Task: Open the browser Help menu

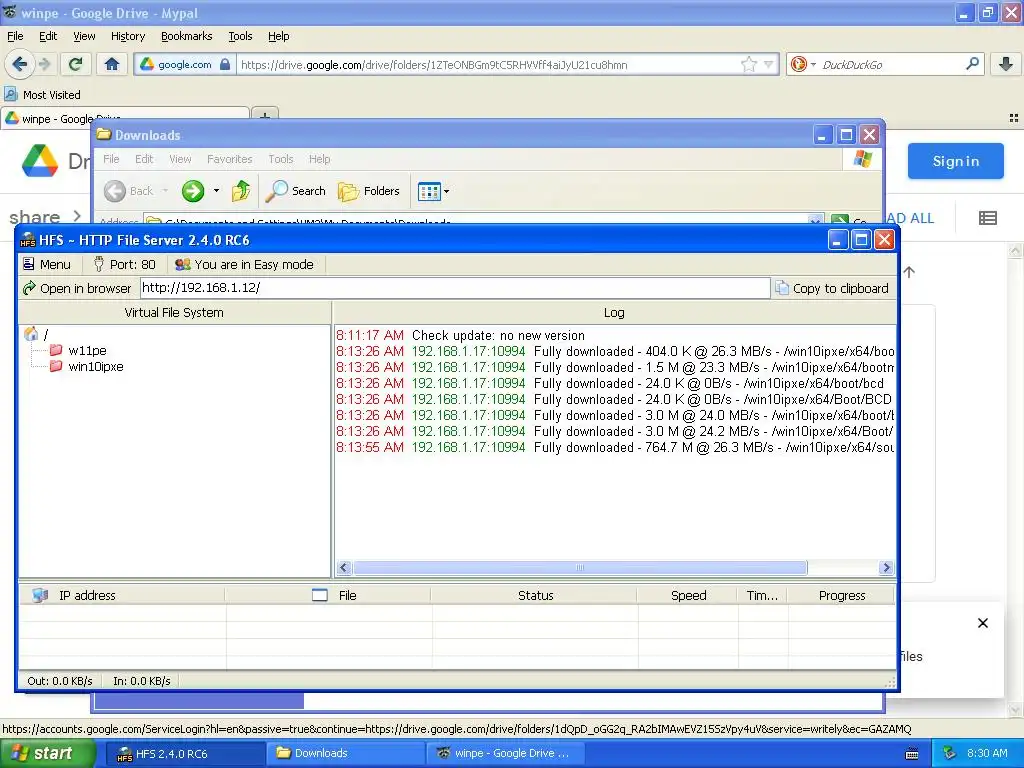Action: tap(278, 36)
